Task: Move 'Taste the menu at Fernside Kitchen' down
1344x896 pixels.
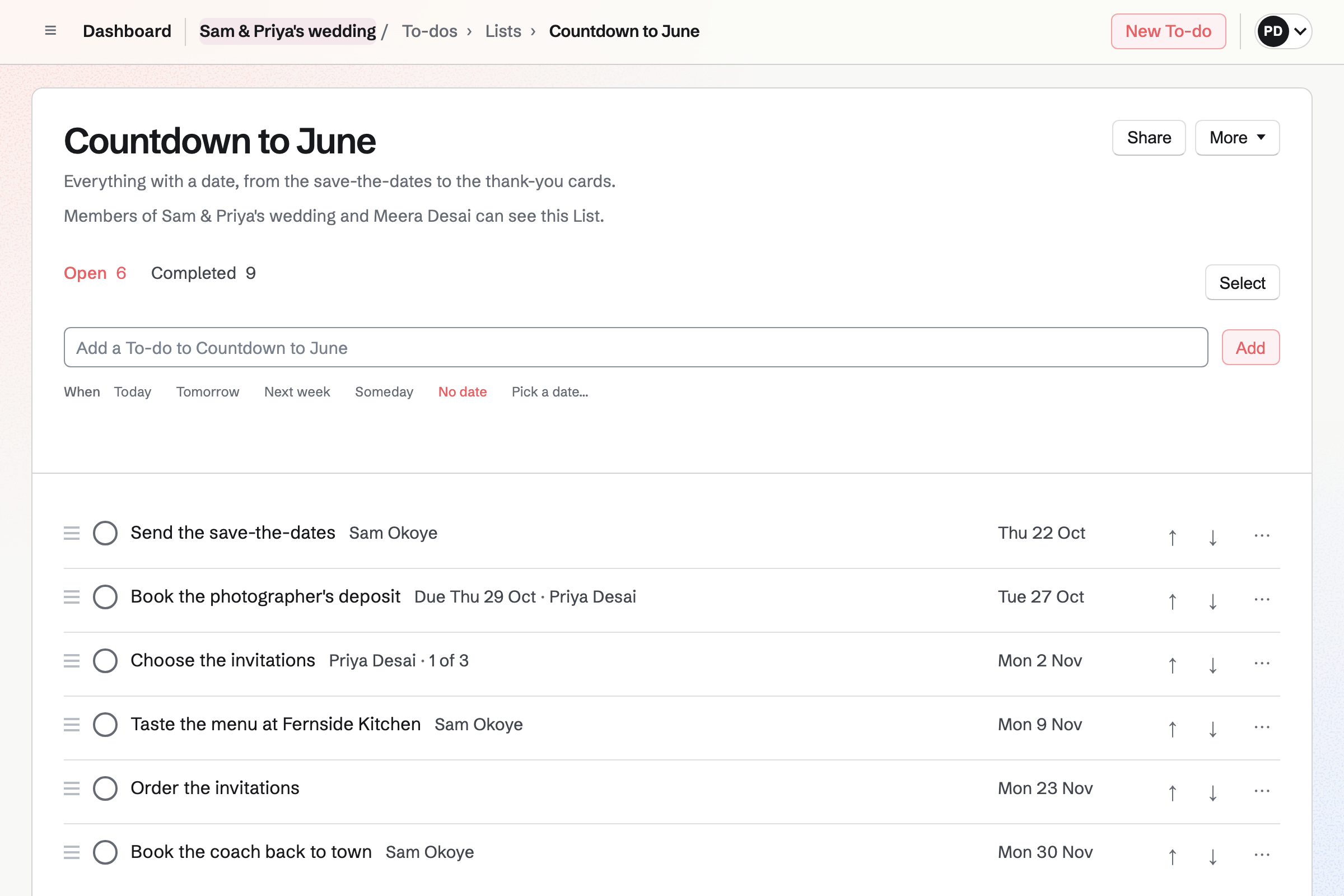Action: click(x=1212, y=729)
